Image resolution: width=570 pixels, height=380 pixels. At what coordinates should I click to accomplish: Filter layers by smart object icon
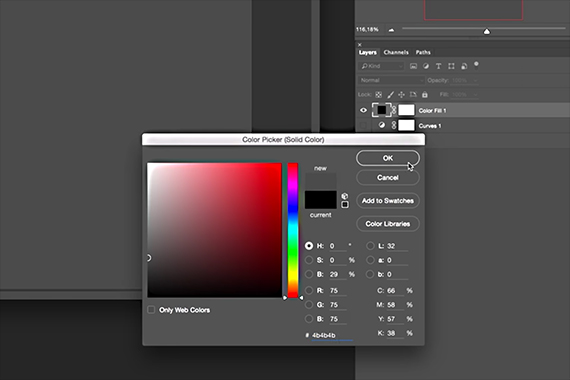click(464, 66)
